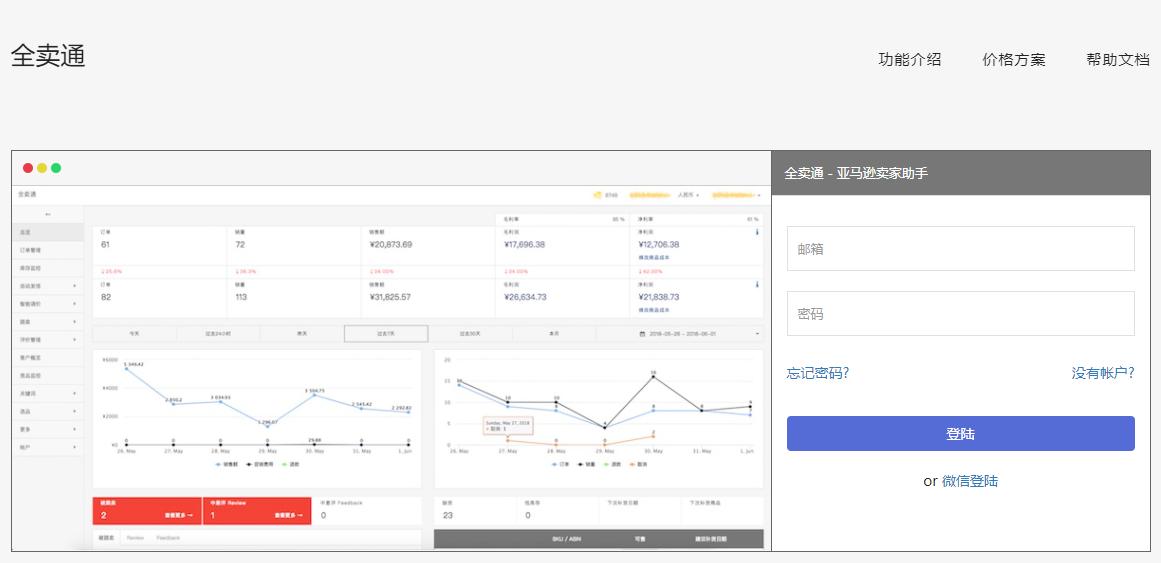Click the info icon beside ¥12,706.38
The width and height of the screenshot is (1161, 563).
757,232
